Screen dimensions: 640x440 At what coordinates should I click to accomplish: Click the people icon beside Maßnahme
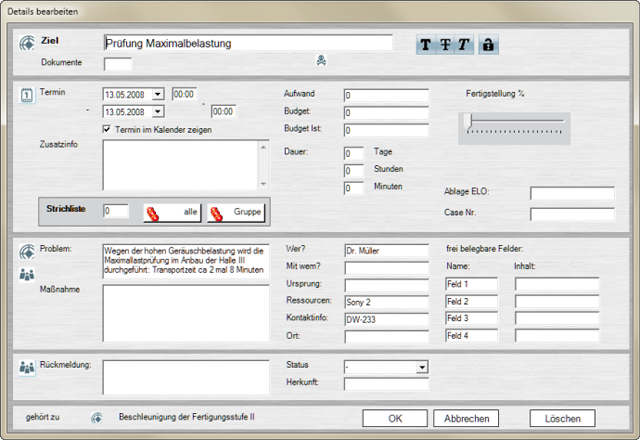pos(27,275)
